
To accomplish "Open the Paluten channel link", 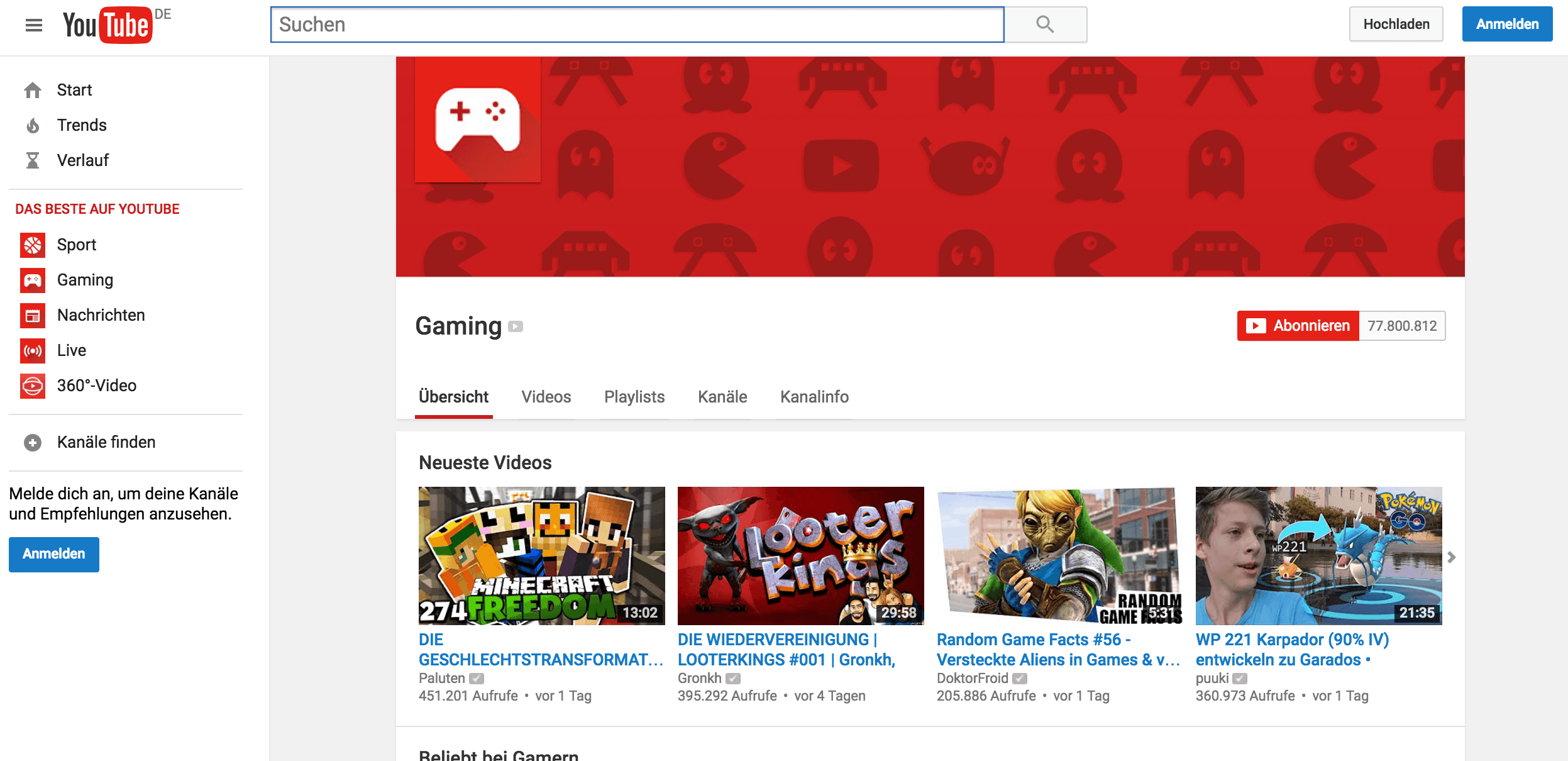I will click(x=442, y=679).
